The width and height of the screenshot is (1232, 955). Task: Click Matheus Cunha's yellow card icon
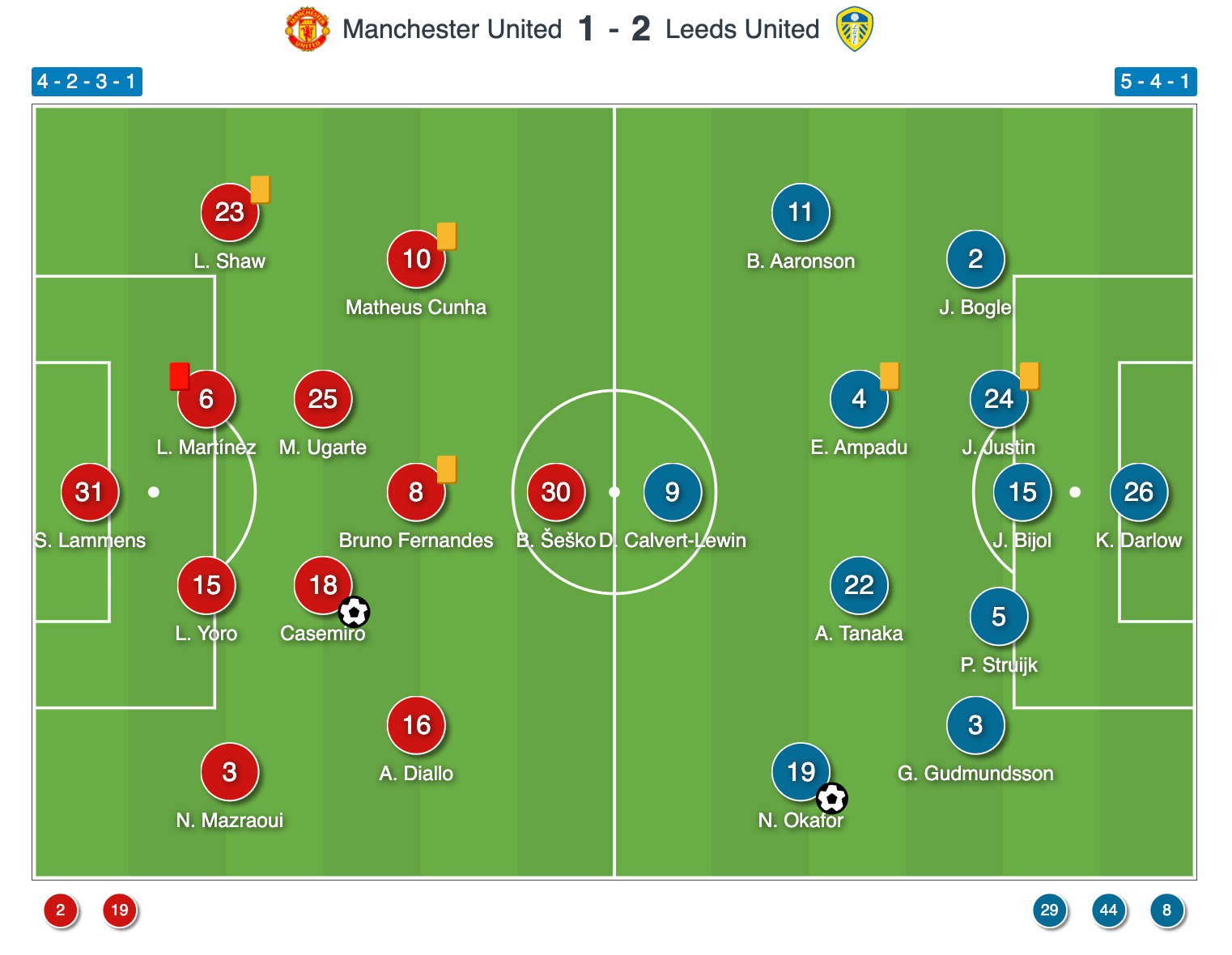pos(447,236)
